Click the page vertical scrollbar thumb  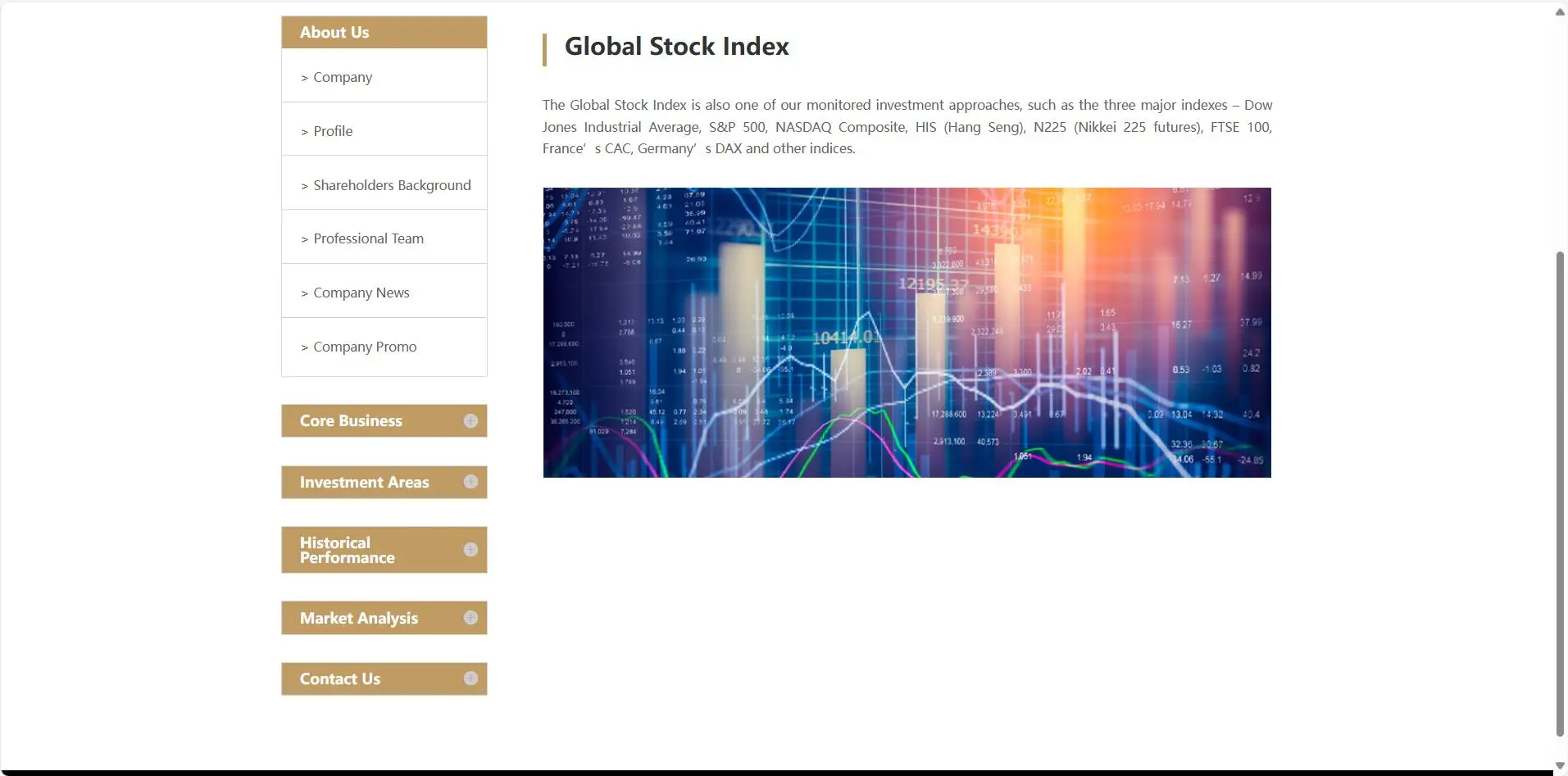click(1560, 494)
